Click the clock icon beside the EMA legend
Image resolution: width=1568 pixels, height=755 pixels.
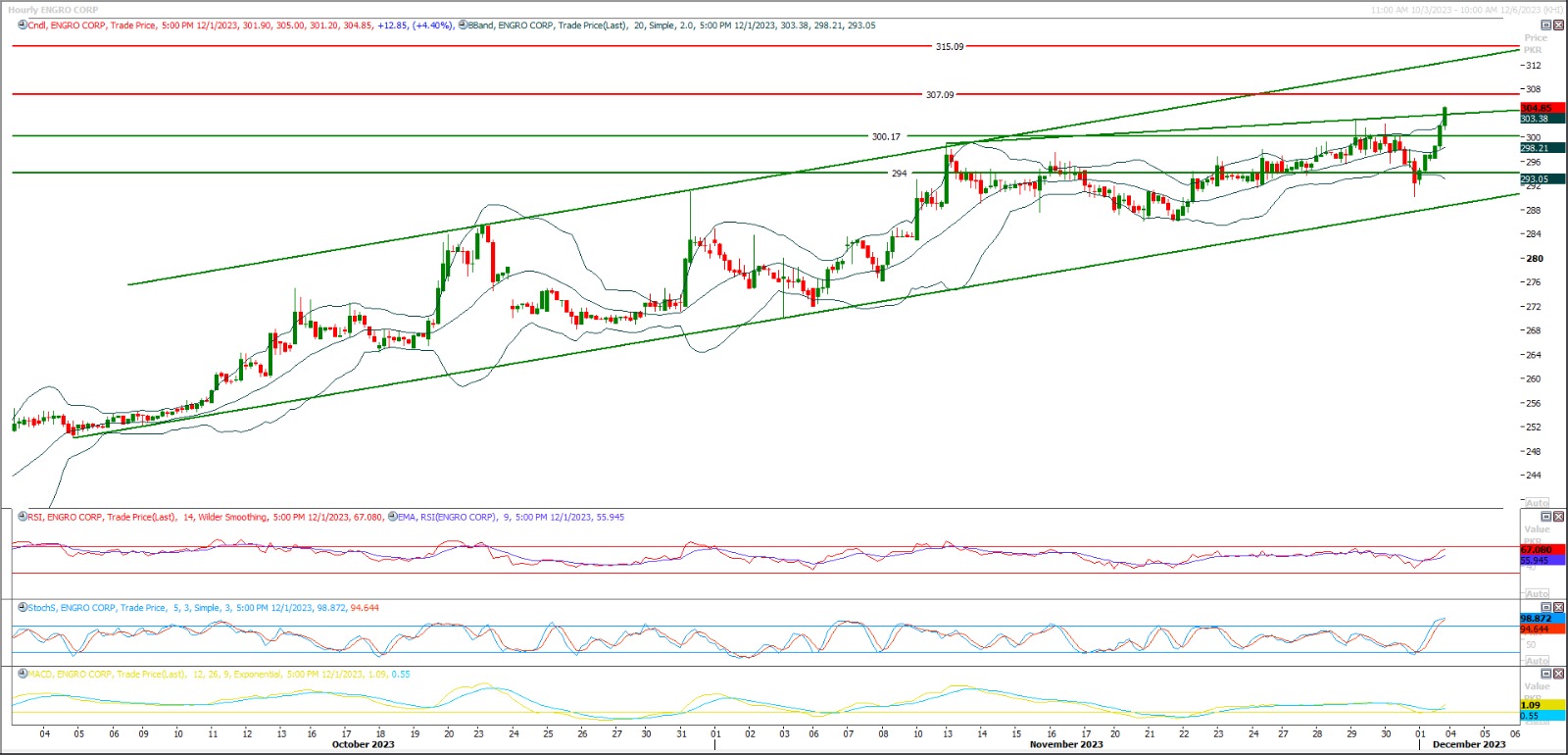point(393,517)
